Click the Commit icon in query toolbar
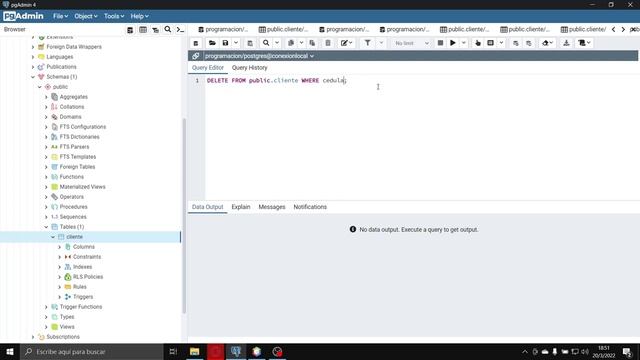The width and height of the screenshot is (640, 360). 516,43
